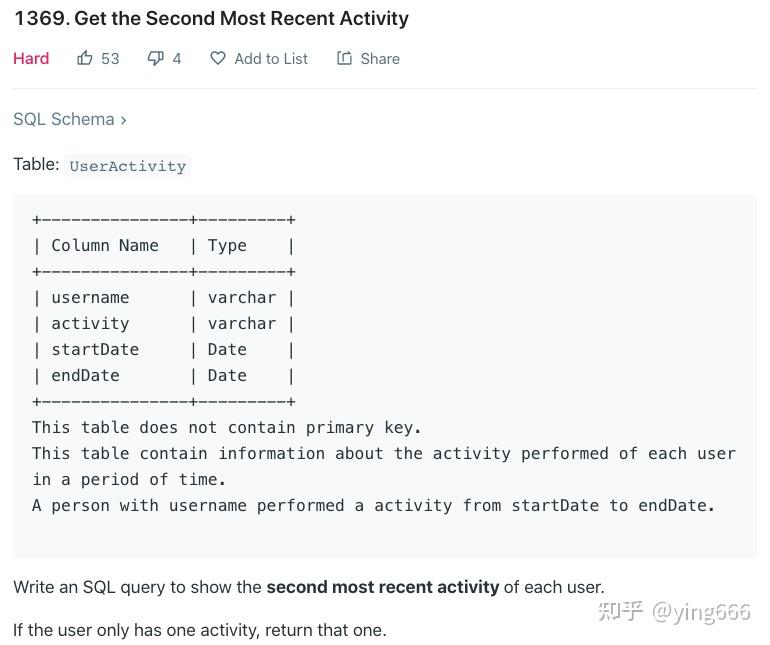Click the startDate column row

click(x=95, y=349)
